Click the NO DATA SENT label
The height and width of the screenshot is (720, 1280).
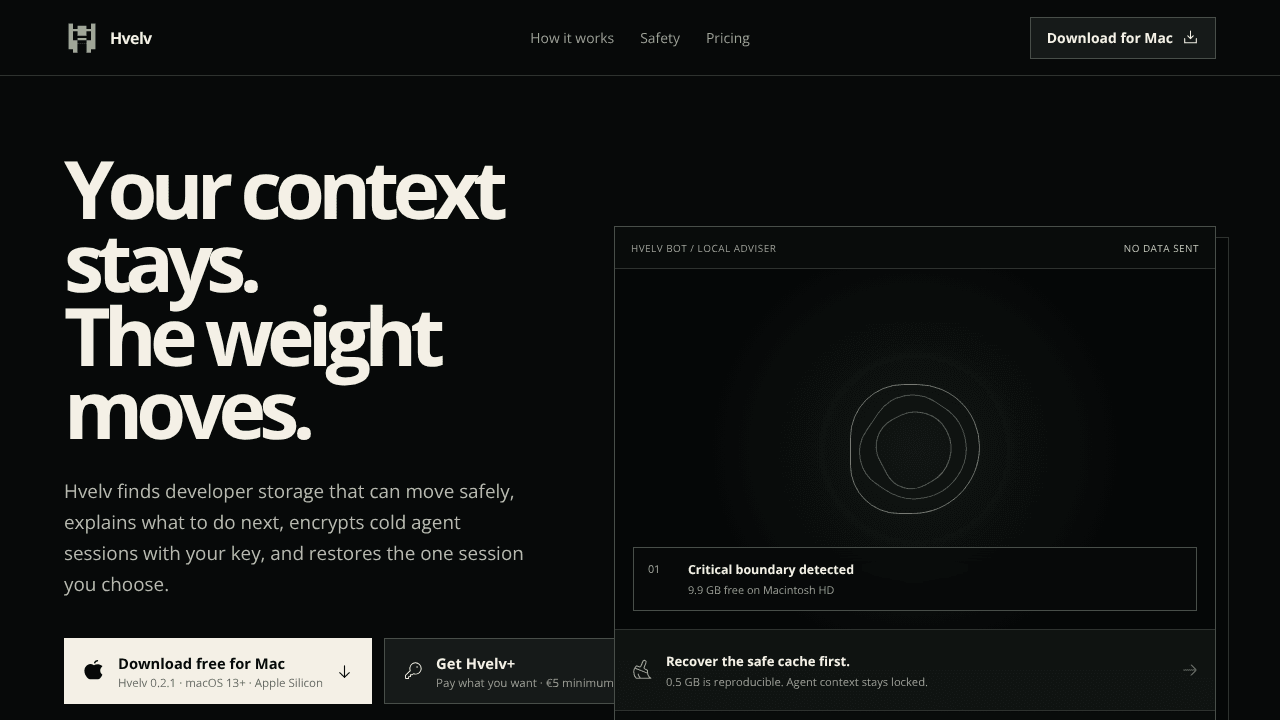click(1161, 248)
